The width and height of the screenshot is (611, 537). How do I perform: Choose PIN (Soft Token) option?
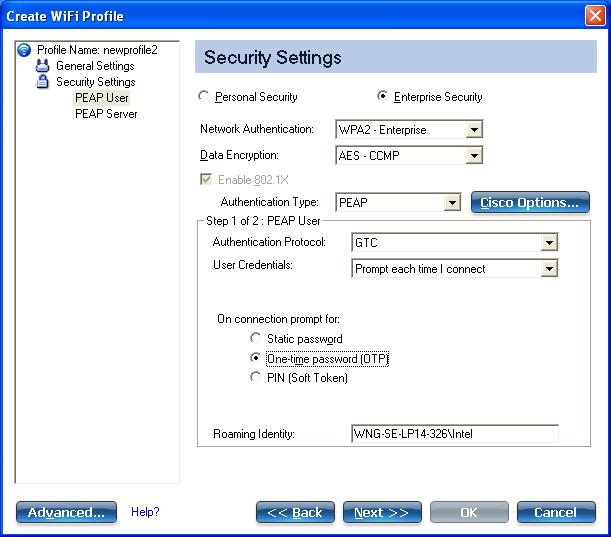pos(255,377)
